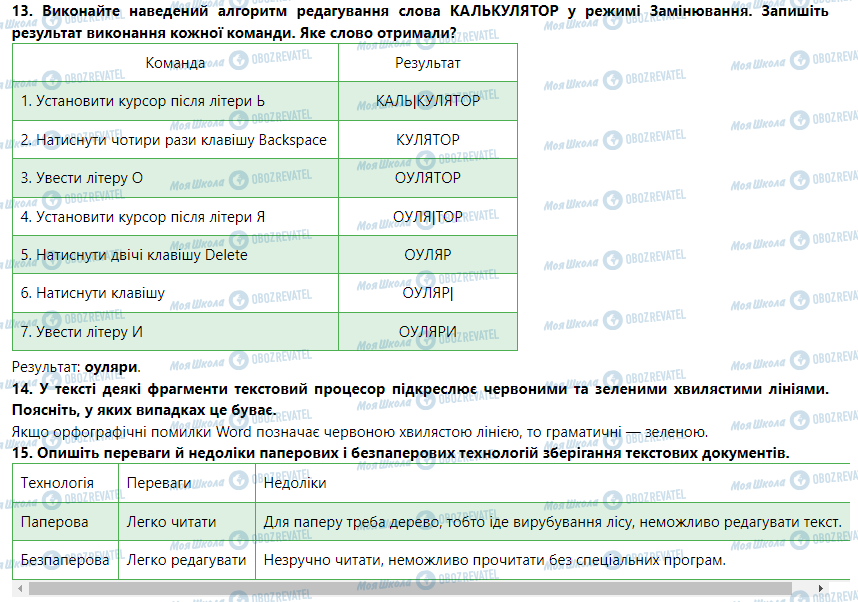
Task: Click the "ОУЛЯТОР" result cell
Action: (427, 178)
